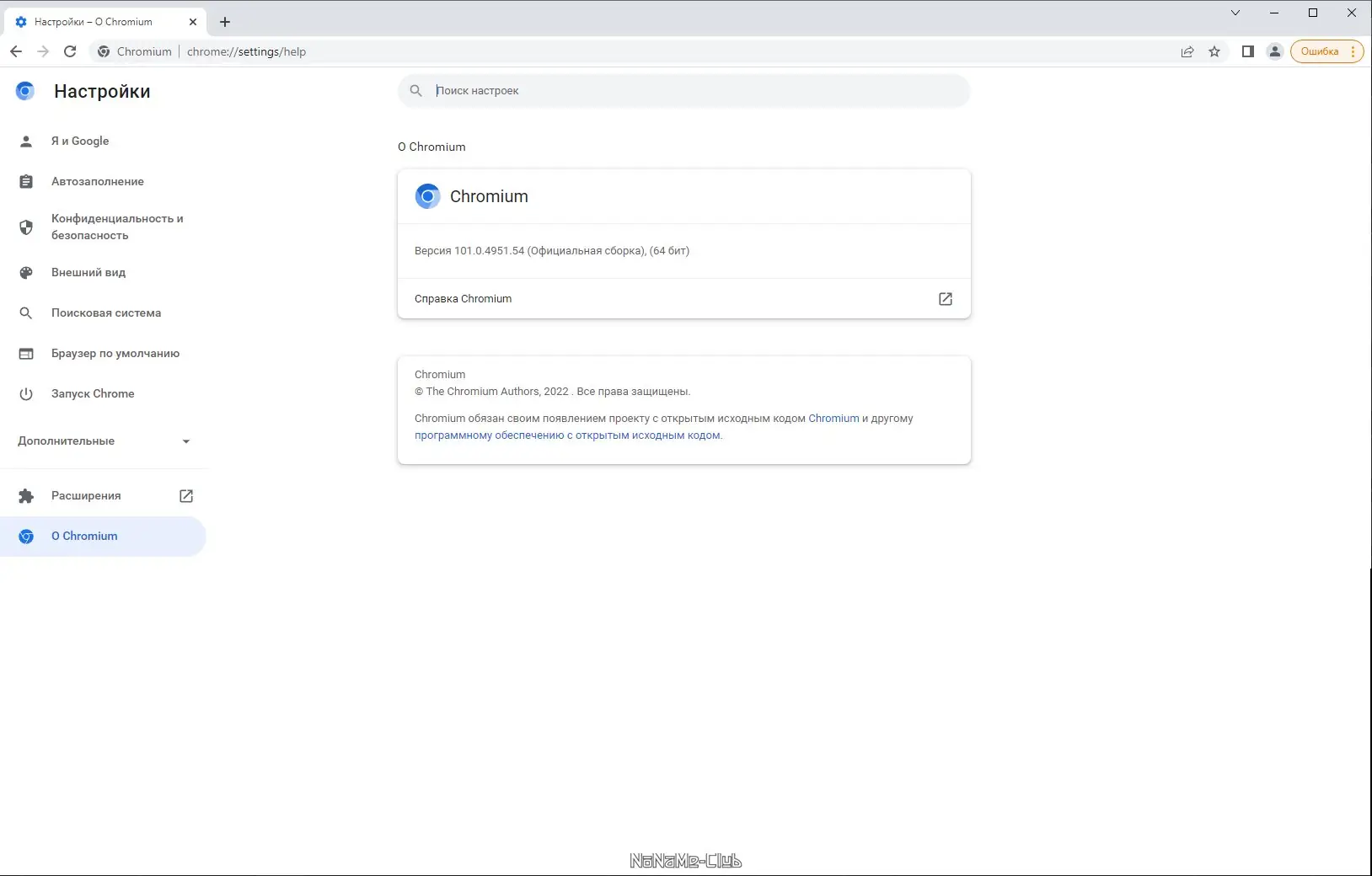Viewport: 1372px width, 876px height.
Task: Click the address bar URL chrome://settings/help
Action: coord(246,51)
